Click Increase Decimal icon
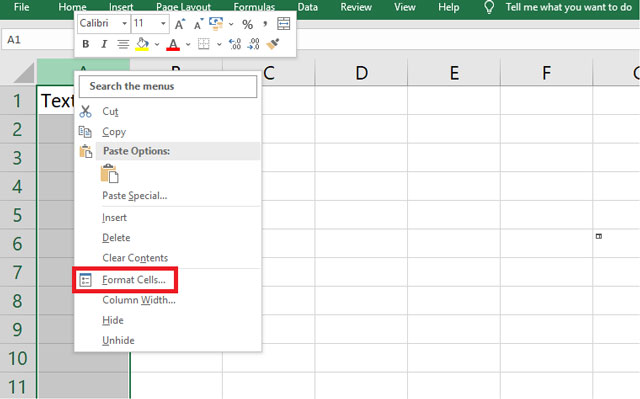This screenshot has width=640, height=399. [235, 44]
